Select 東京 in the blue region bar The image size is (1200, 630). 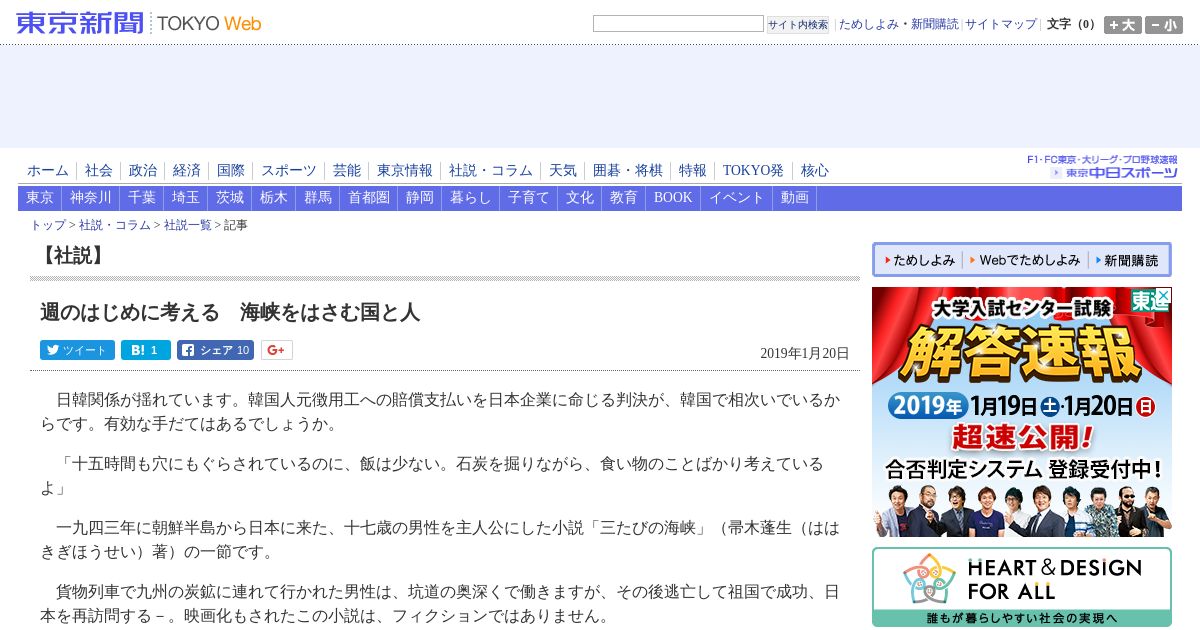pos(40,198)
